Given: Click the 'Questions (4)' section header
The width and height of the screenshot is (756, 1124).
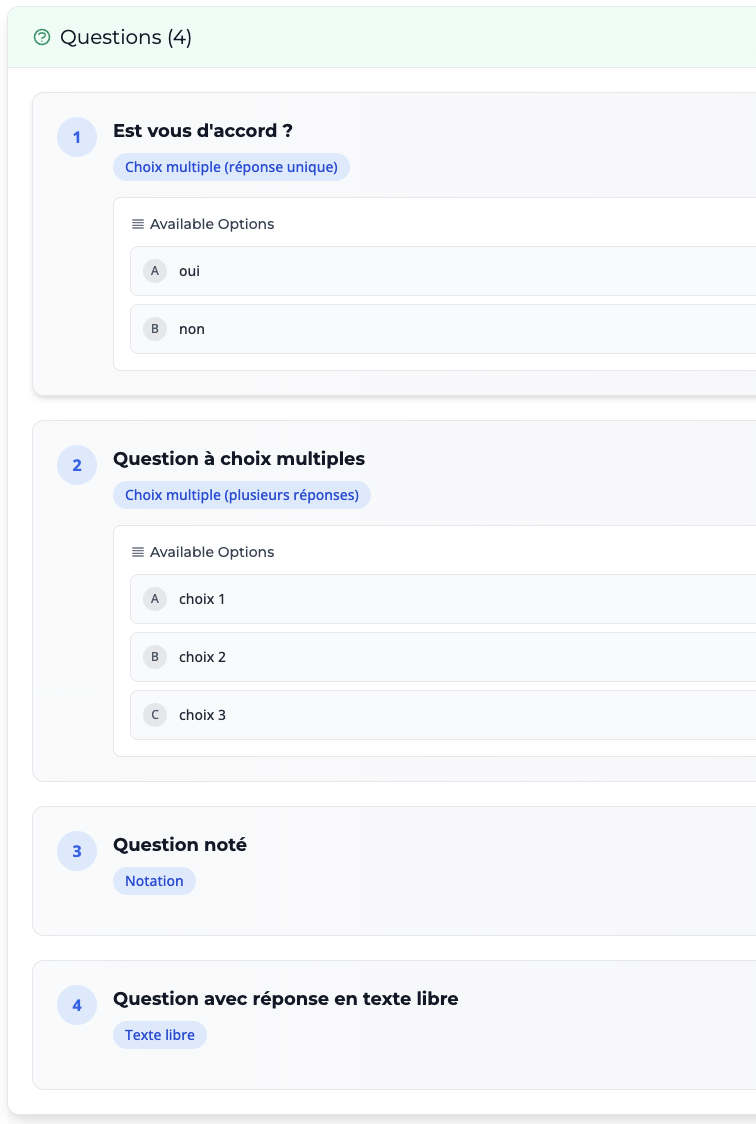Looking at the screenshot, I should tap(126, 37).
